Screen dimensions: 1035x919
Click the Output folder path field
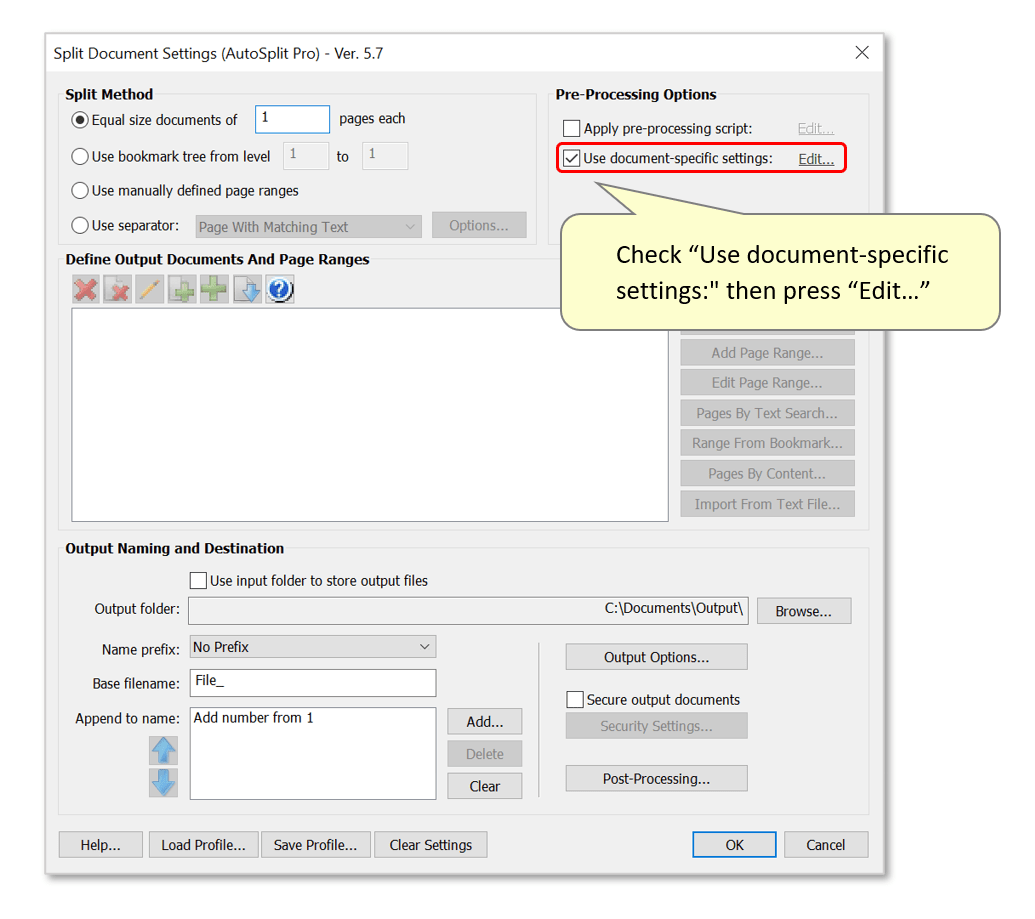(469, 611)
